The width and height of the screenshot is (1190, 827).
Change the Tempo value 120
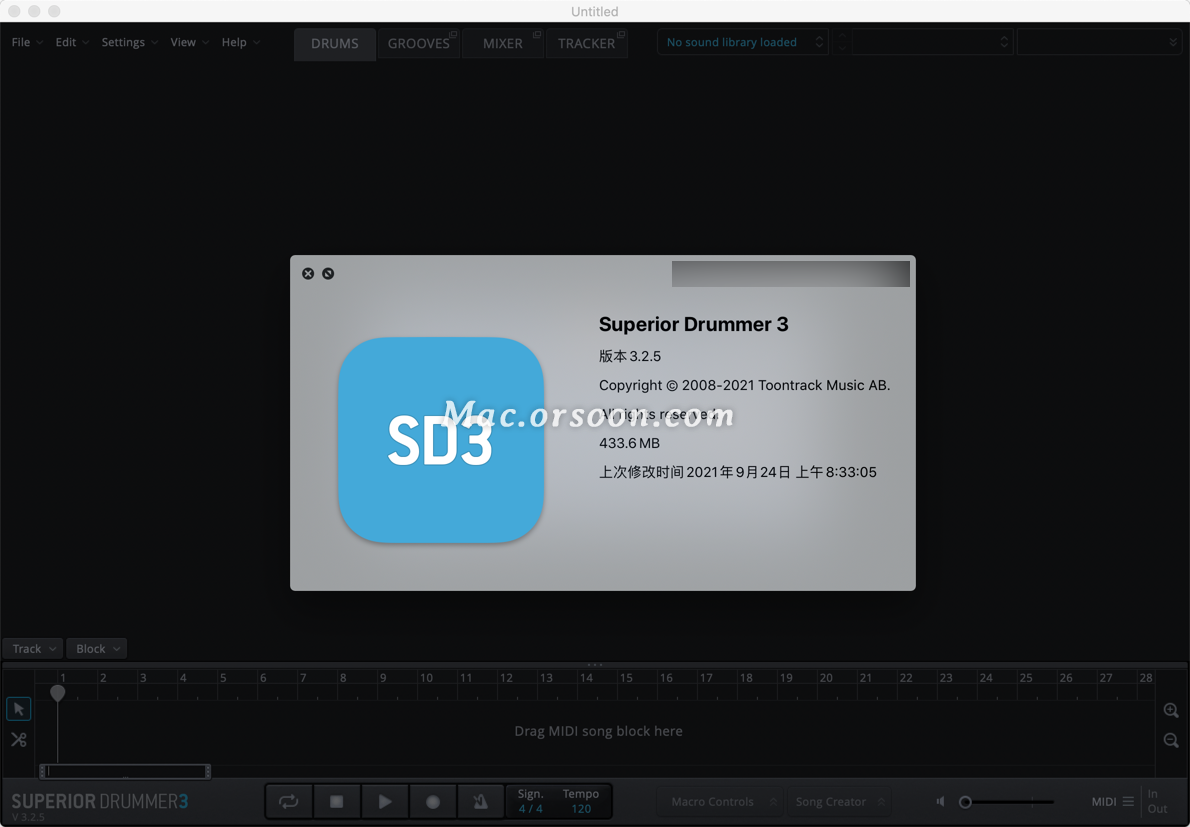tap(581, 810)
